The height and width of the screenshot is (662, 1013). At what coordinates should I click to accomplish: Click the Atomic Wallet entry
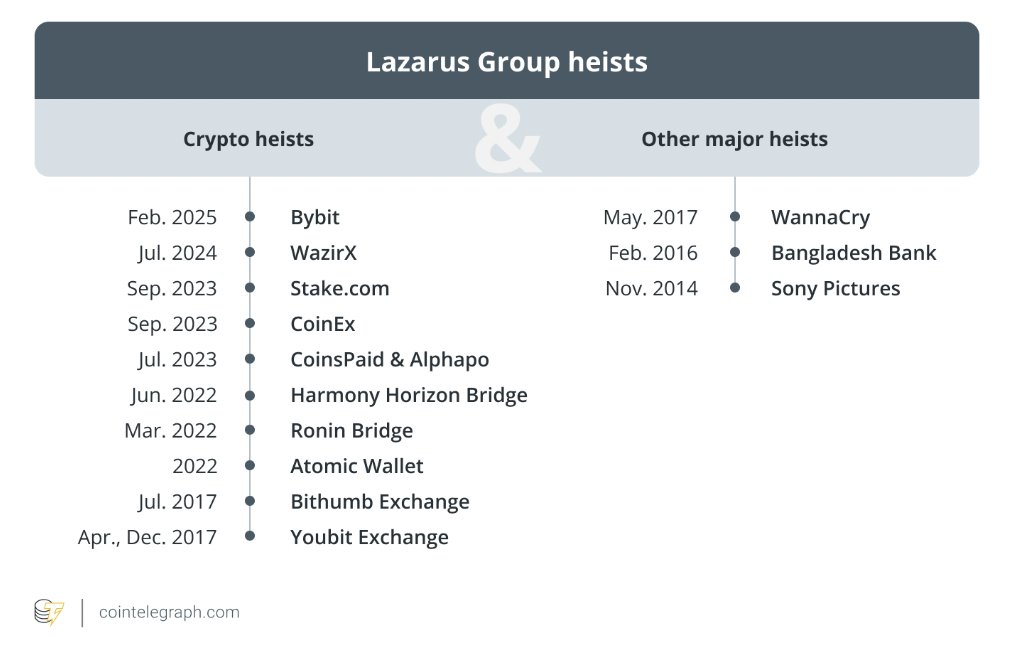357,466
